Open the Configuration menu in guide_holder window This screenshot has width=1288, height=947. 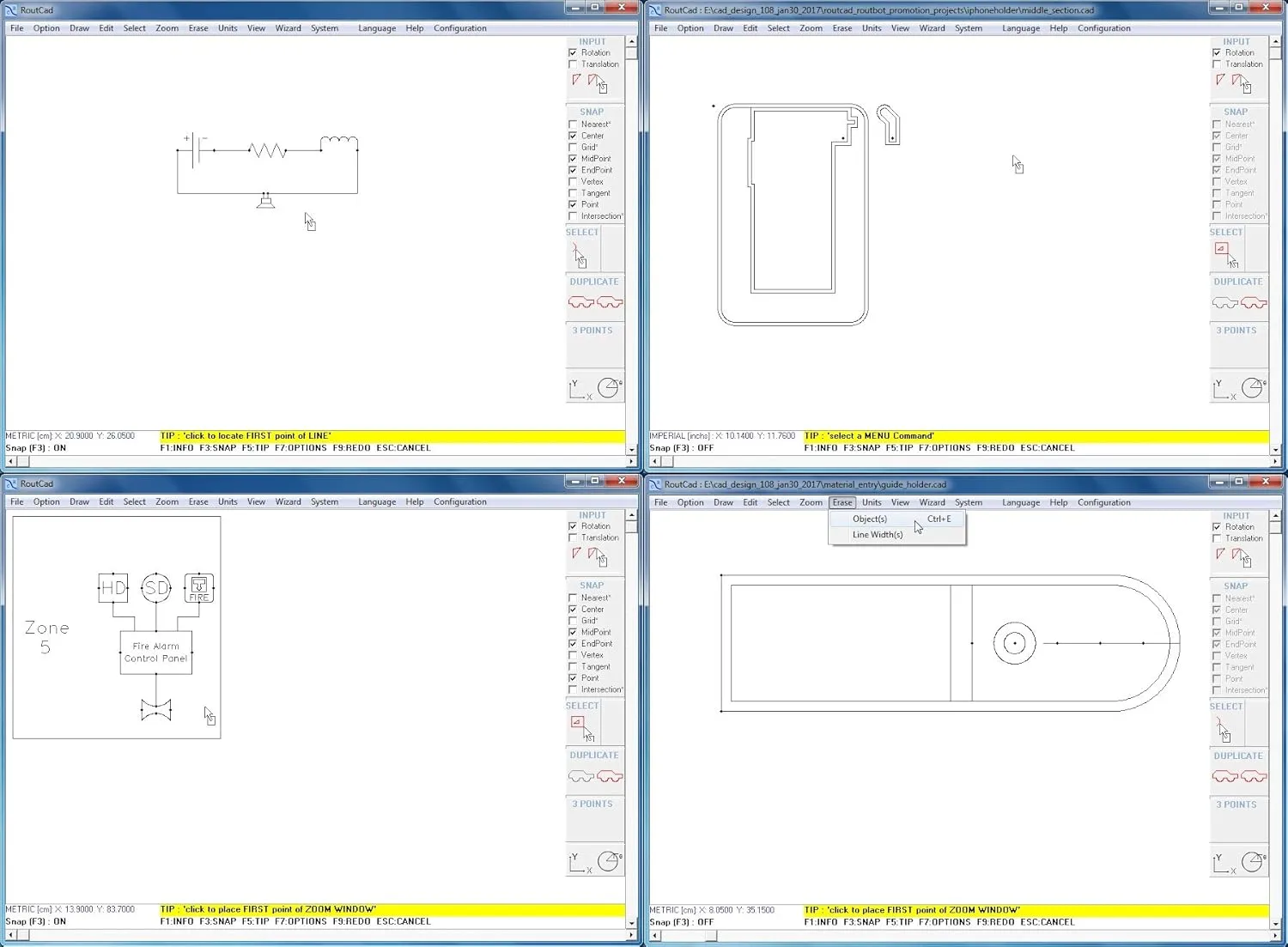click(x=1103, y=502)
